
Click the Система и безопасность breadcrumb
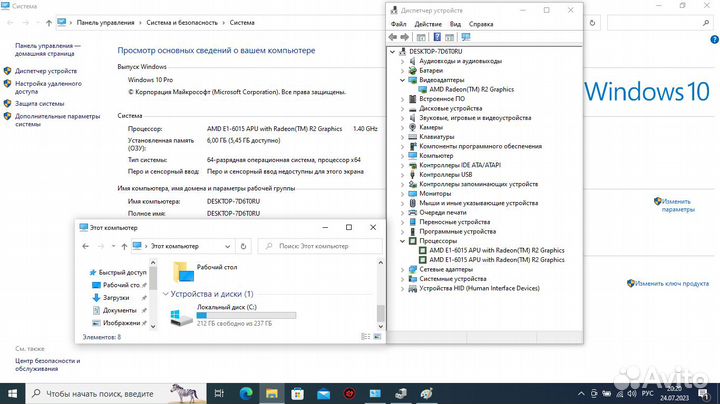(182, 22)
